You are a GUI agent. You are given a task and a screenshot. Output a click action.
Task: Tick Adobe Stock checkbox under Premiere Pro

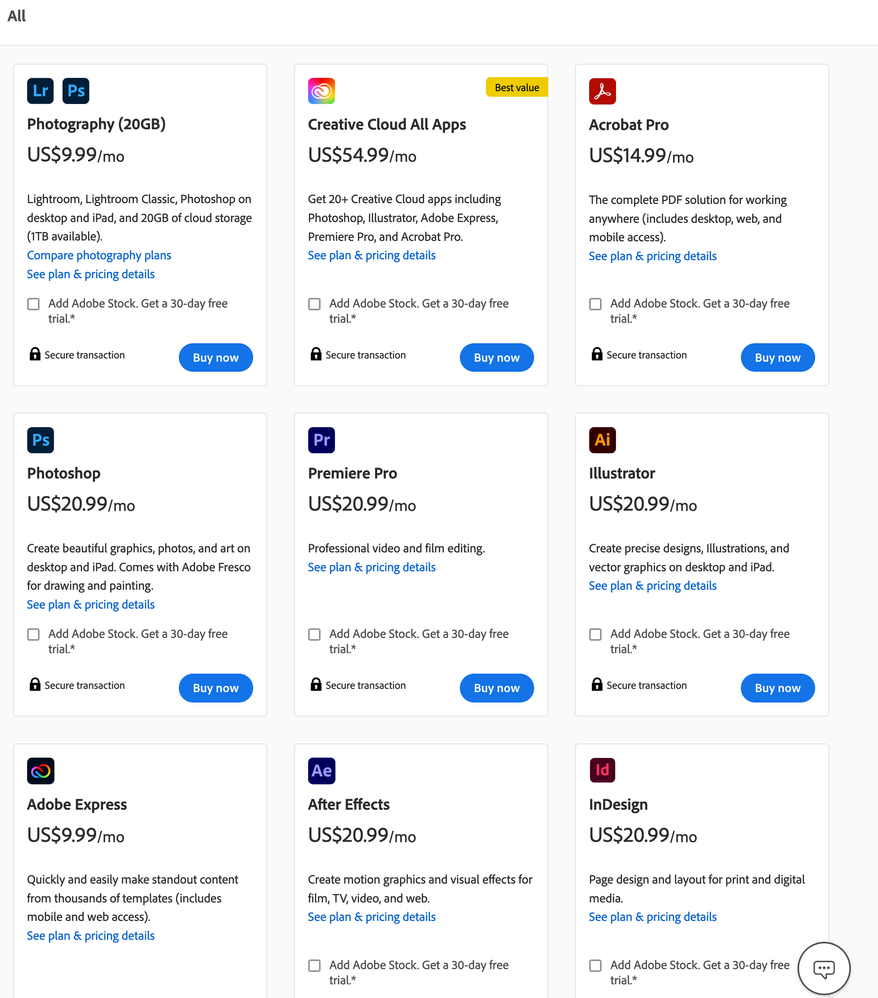point(315,634)
